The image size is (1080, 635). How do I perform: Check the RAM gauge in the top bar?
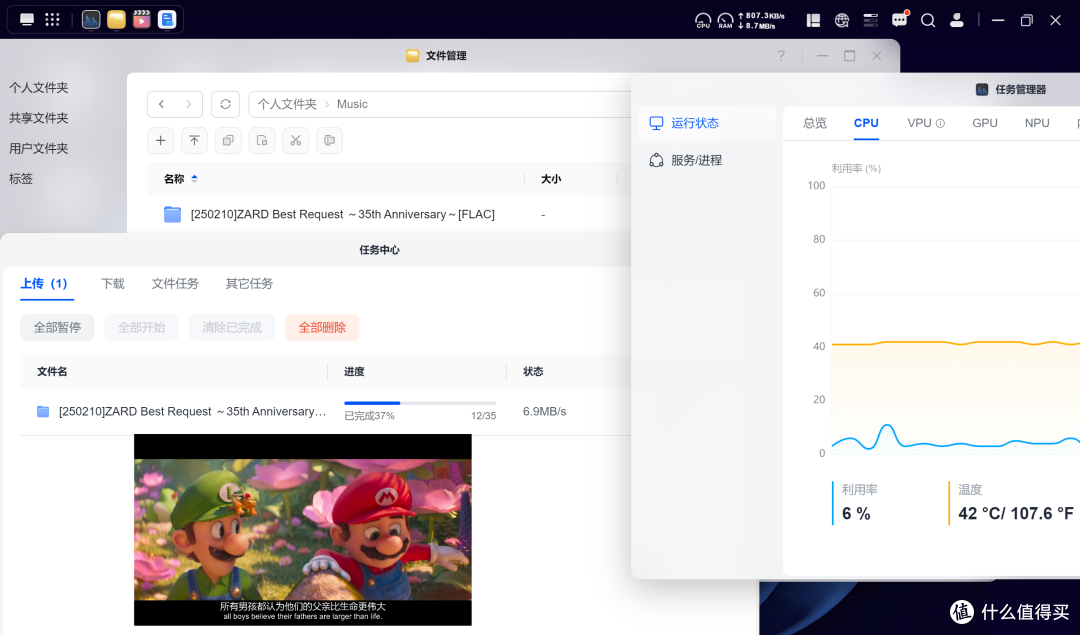coord(725,21)
